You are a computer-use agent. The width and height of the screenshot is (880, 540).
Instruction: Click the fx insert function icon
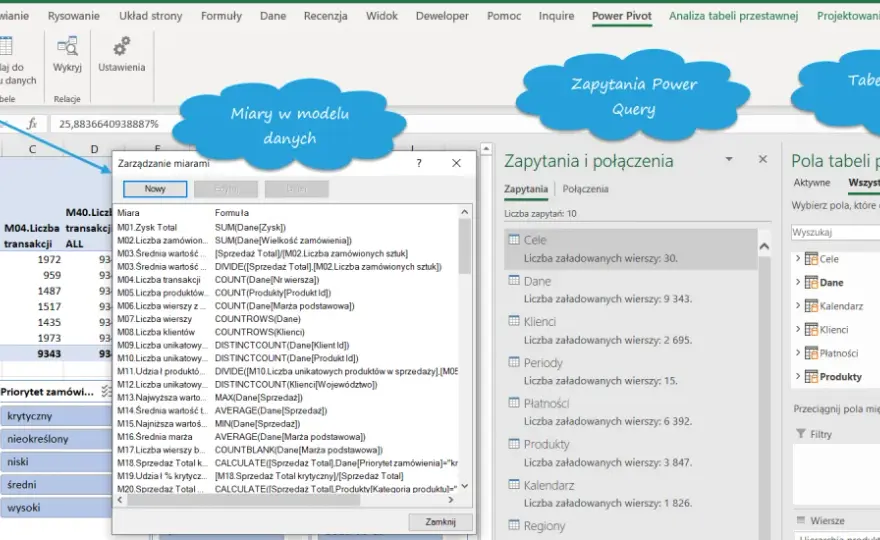point(33,123)
